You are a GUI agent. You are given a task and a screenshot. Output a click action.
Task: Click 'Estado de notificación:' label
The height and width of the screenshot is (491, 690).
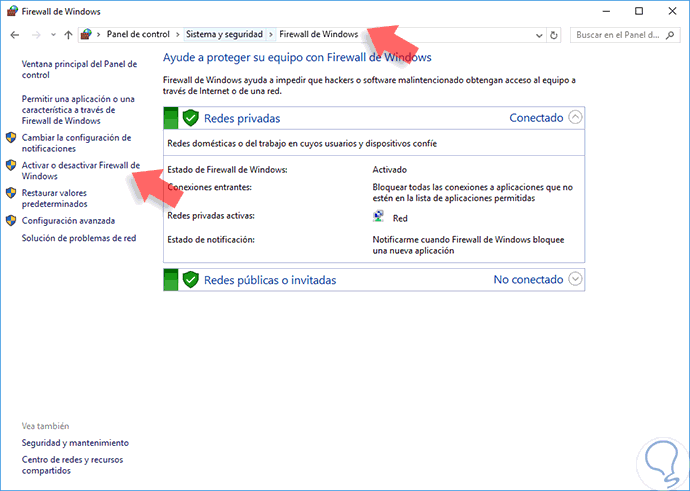click(x=211, y=240)
